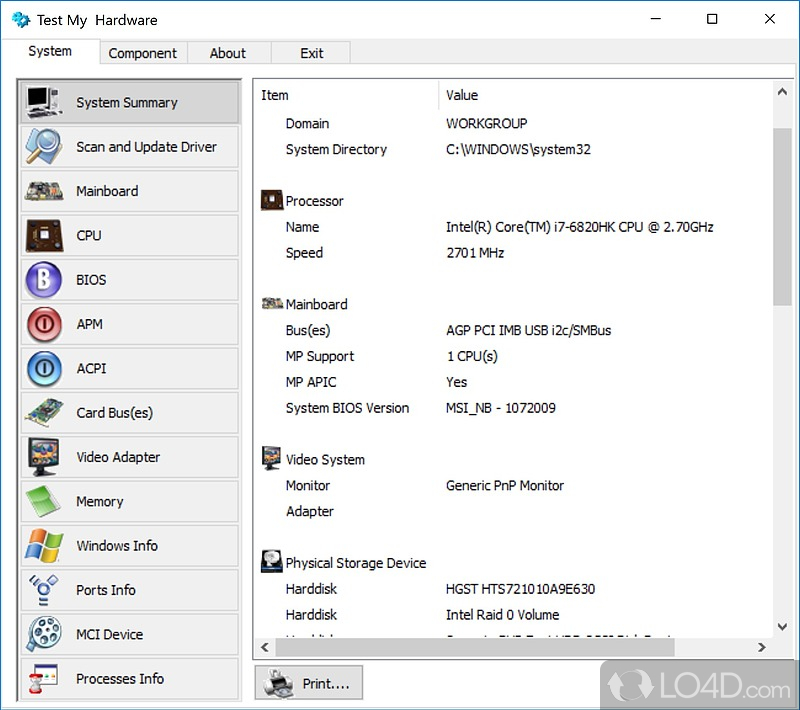Select the Mainboard icon in sidebar

[44, 191]
